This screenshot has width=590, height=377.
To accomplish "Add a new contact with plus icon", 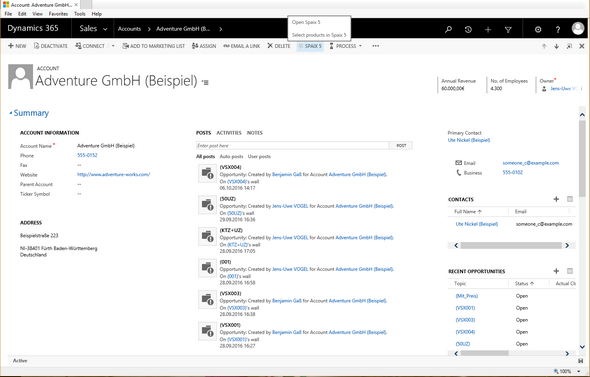I will pos(556,199).
